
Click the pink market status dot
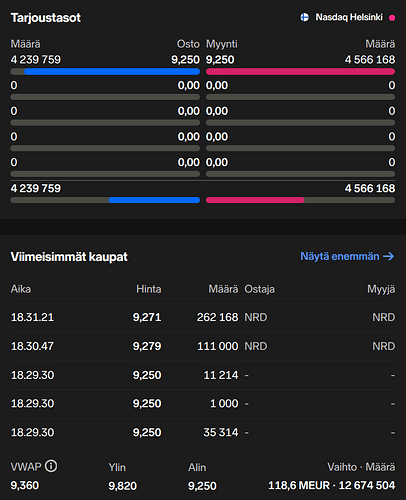(392, 18)
